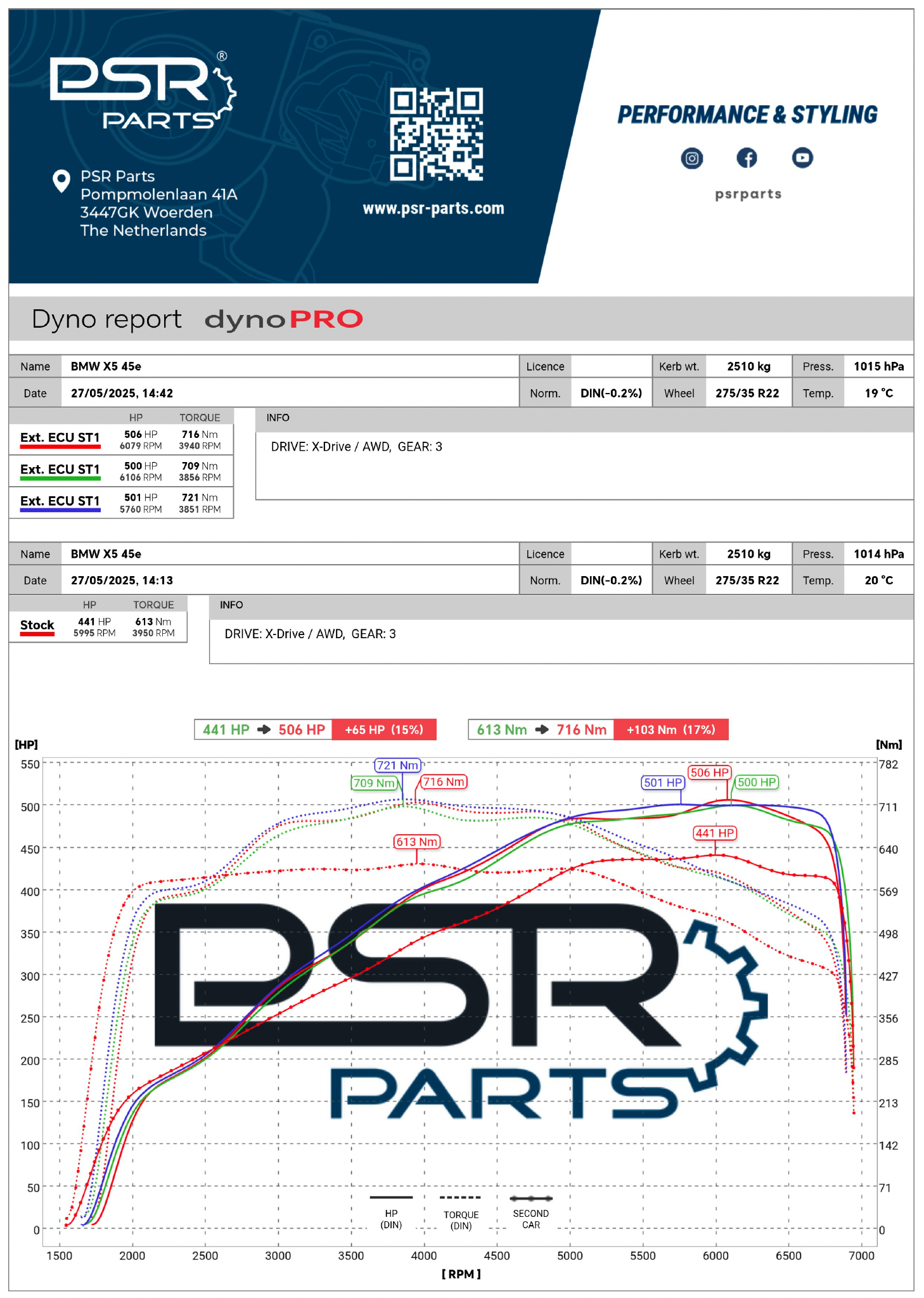Click the red swatch under first Ext. ECU ST1
The width and height of the screenshot is (924, 1298).
(x=60, y=447)
